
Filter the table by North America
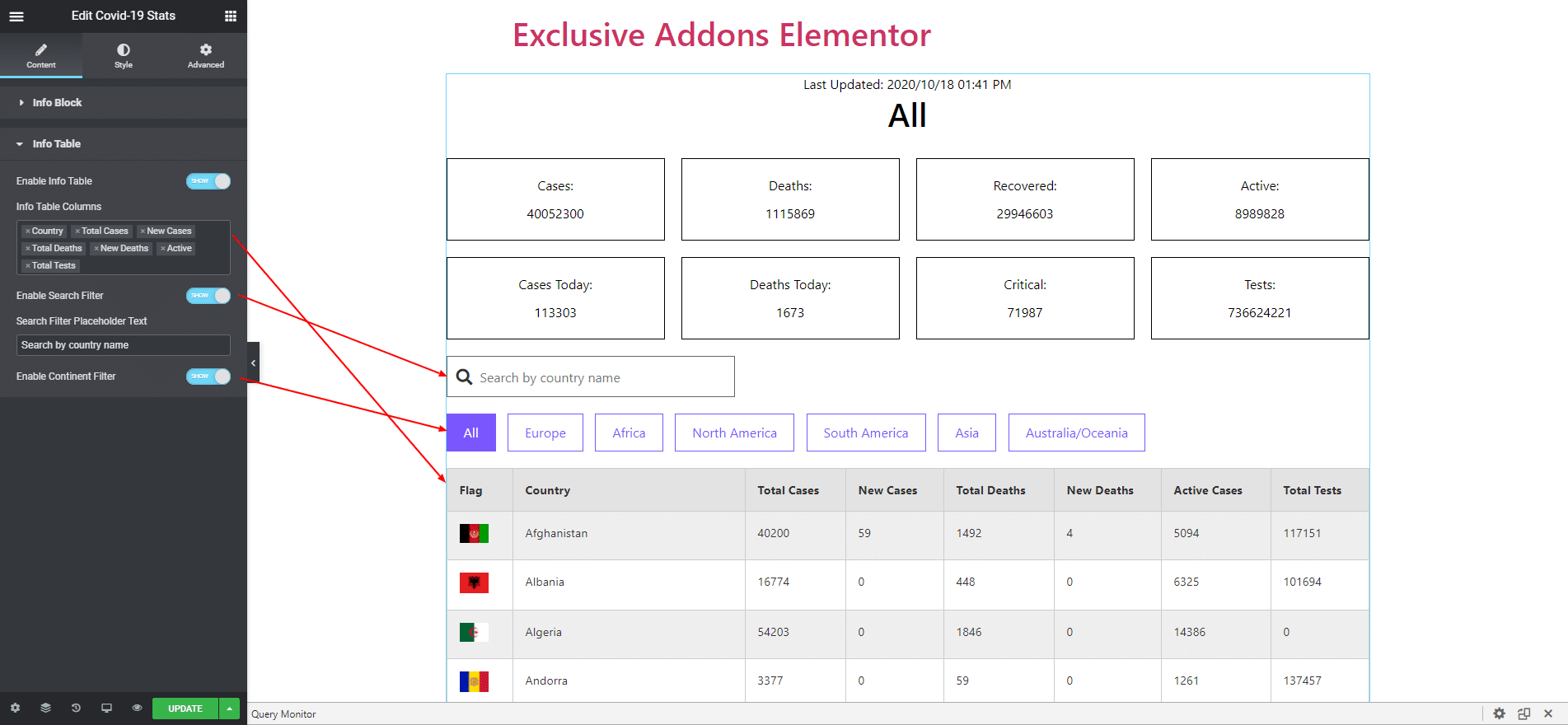coord(734,433)
